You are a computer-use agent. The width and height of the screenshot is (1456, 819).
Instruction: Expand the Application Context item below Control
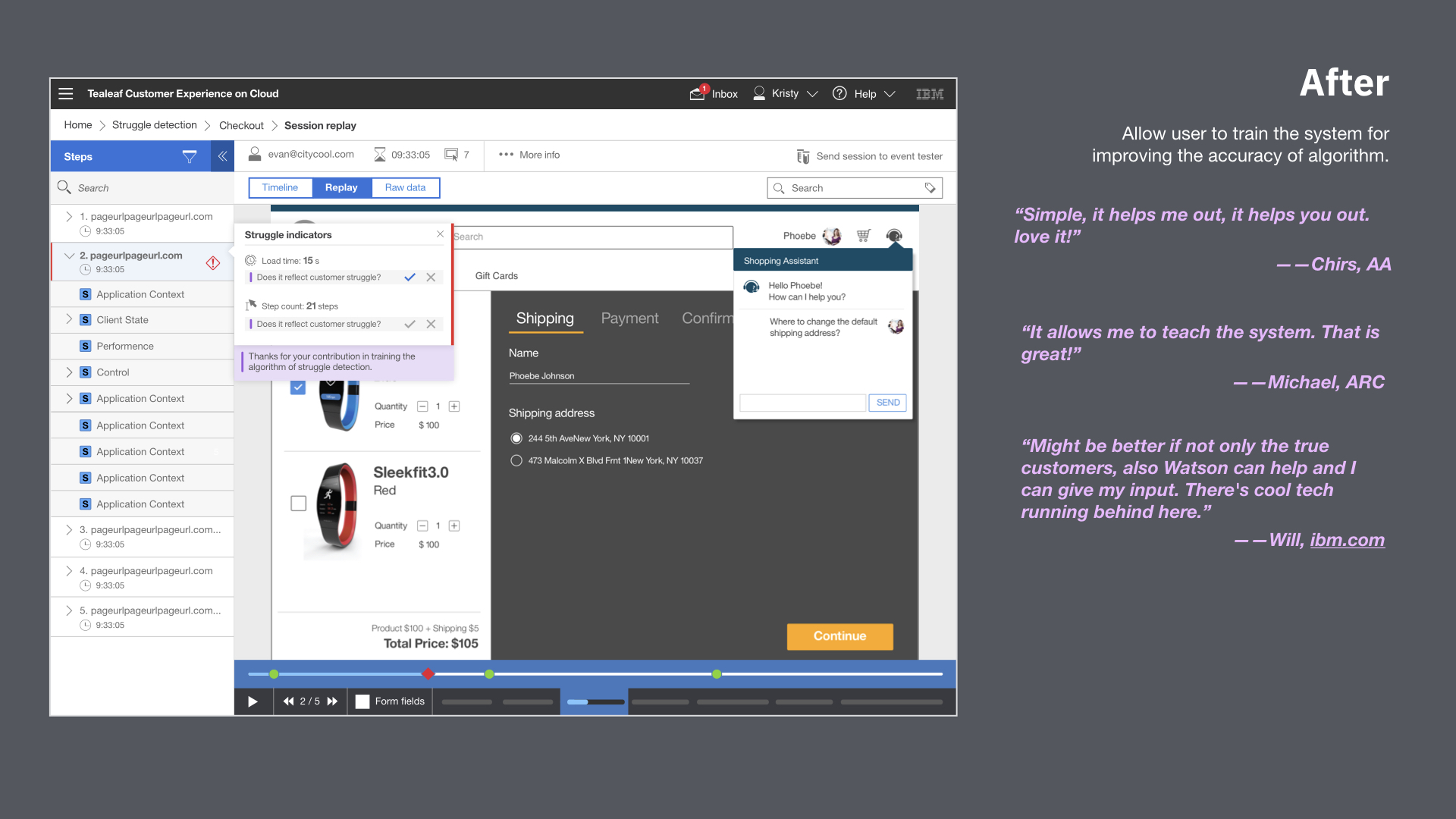(69, 398)
